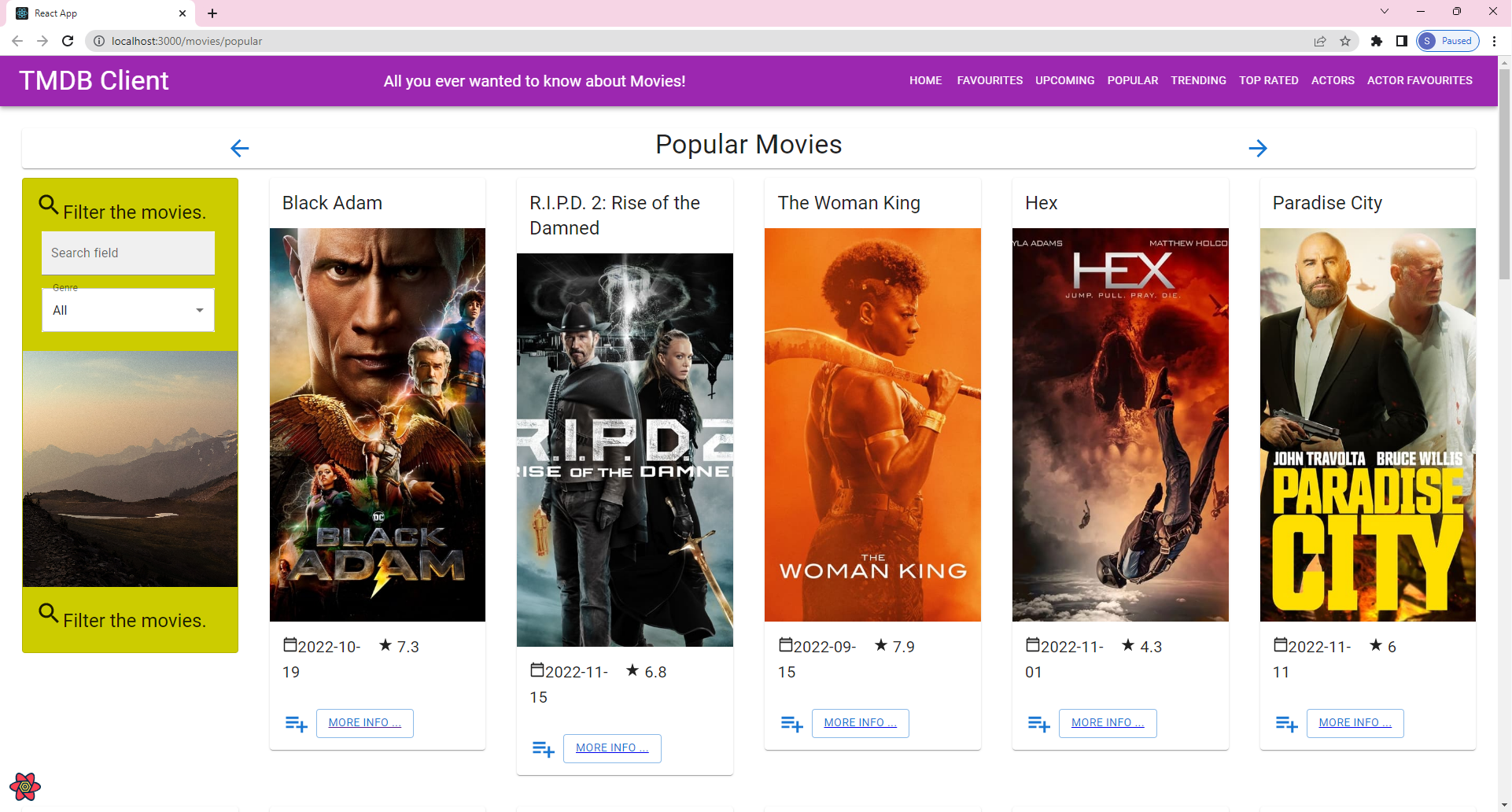Open TOP RATED movies page

click(x=1269, y=80)
